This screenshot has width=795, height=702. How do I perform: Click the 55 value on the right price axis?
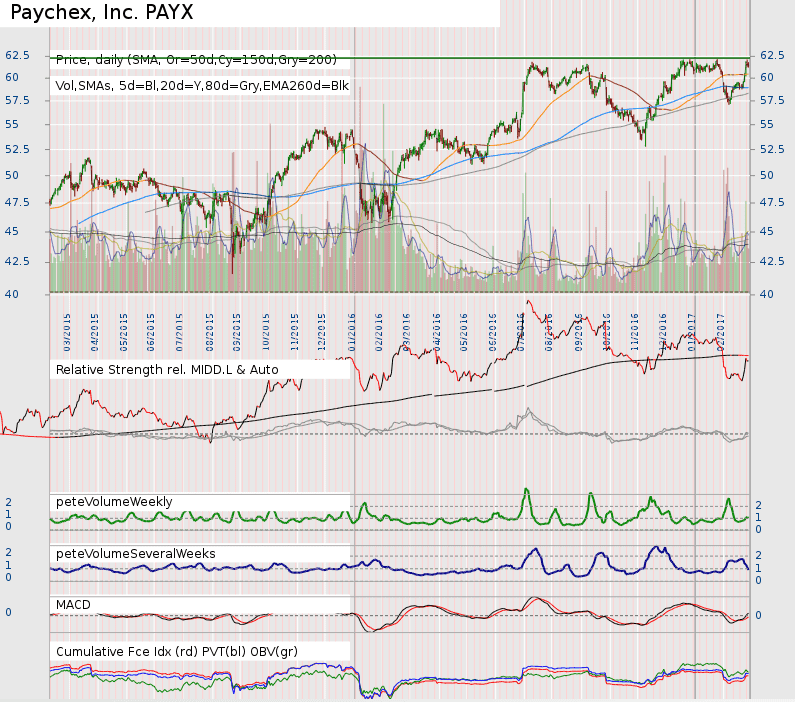pyautogui.click(x=767, y=124)
